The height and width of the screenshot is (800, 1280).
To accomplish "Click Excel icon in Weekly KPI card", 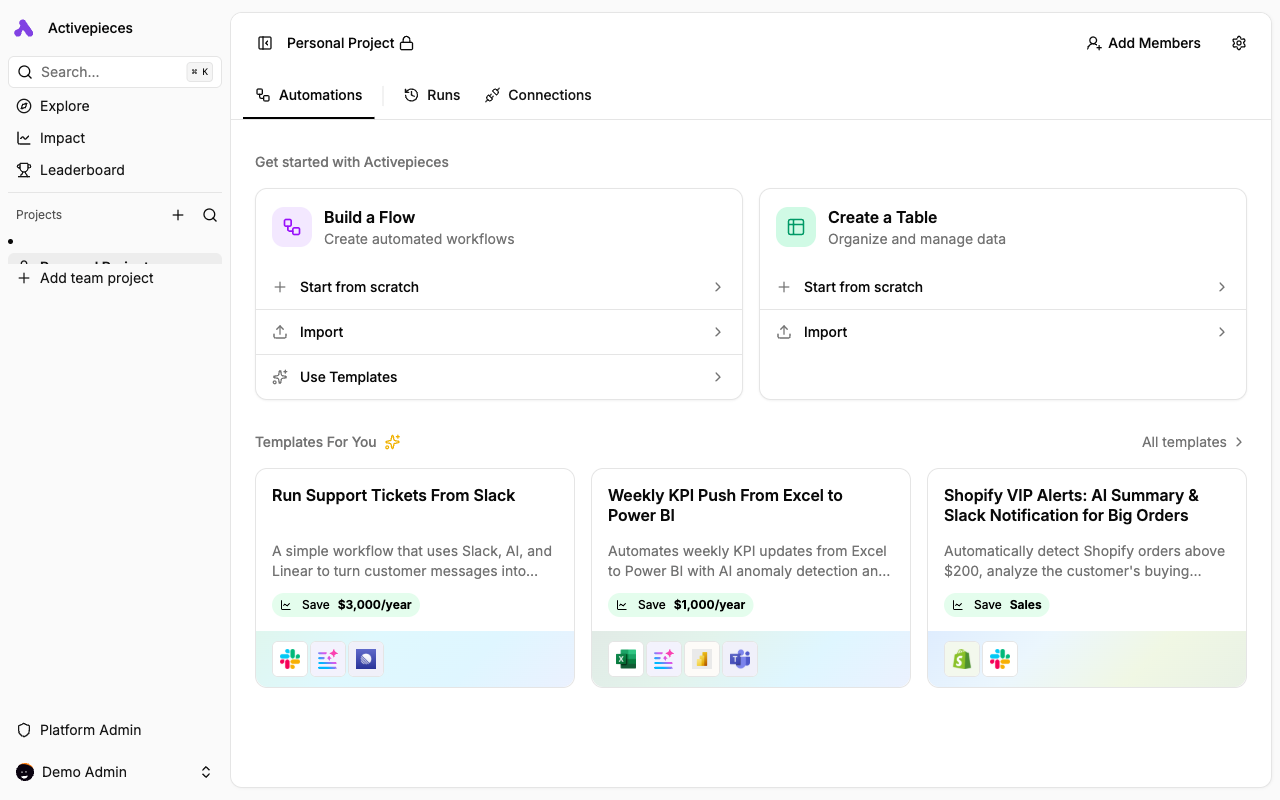I will (626, 659).
